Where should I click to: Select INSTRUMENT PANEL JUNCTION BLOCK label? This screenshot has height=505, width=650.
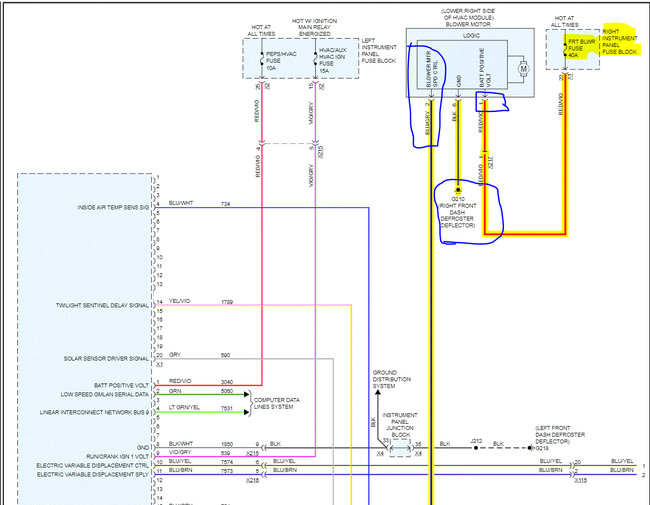[400, 425]
